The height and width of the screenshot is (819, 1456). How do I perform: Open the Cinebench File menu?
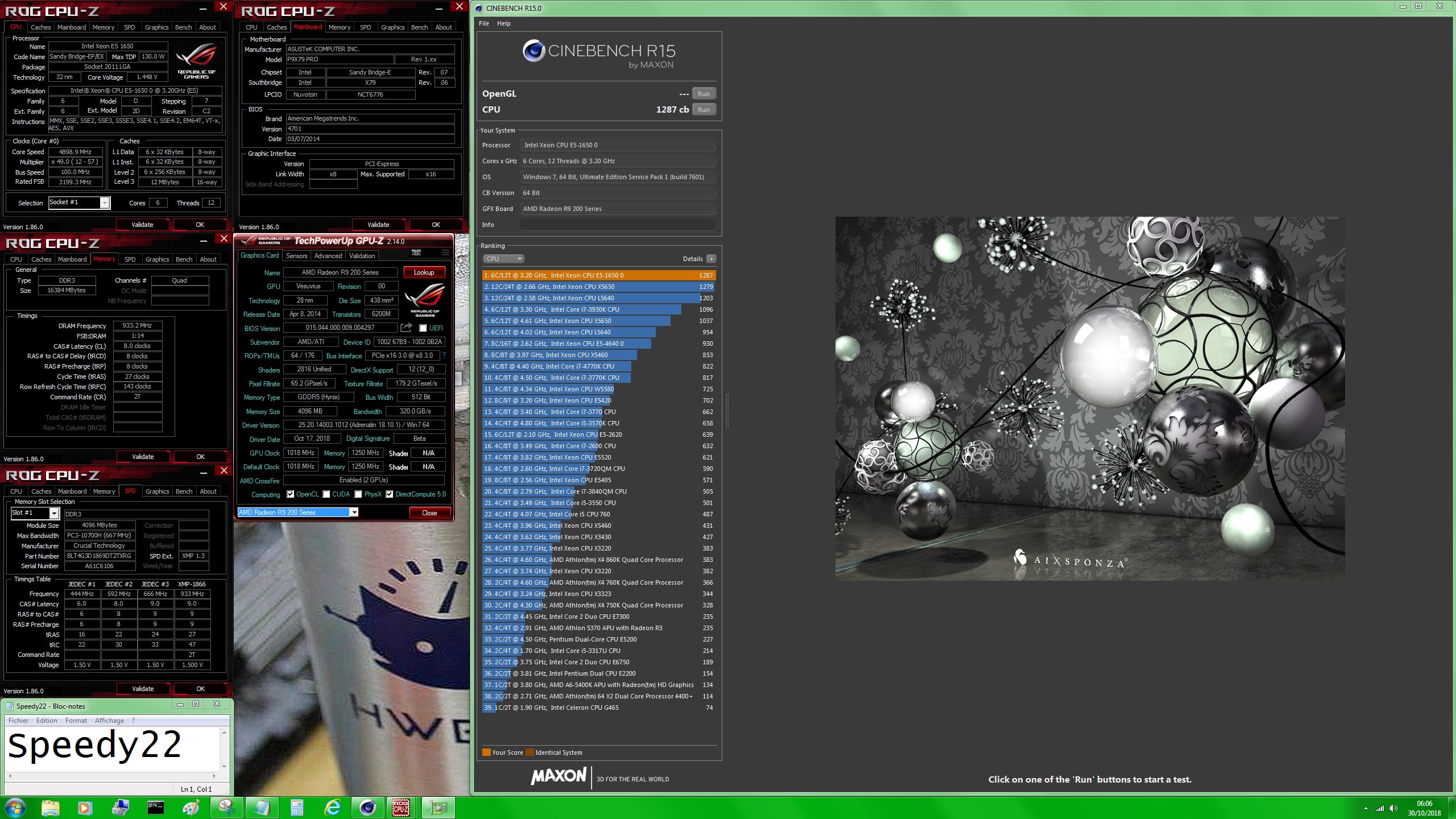(484, 23)
